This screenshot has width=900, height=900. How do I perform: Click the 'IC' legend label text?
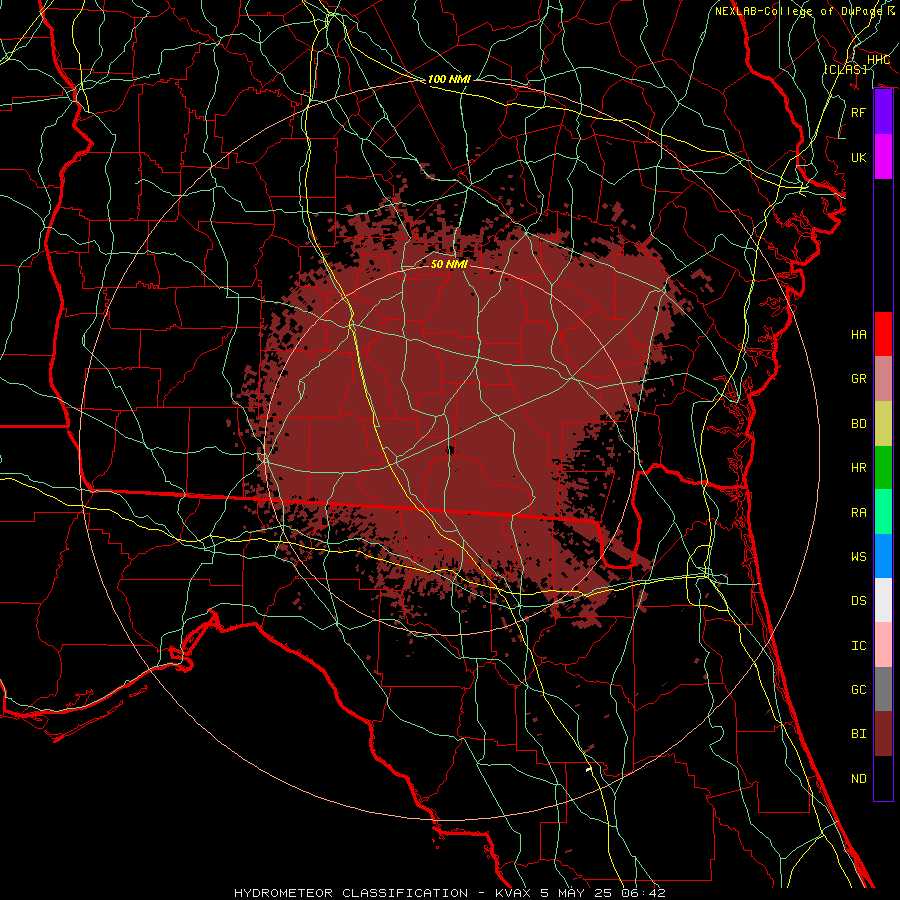859,646
